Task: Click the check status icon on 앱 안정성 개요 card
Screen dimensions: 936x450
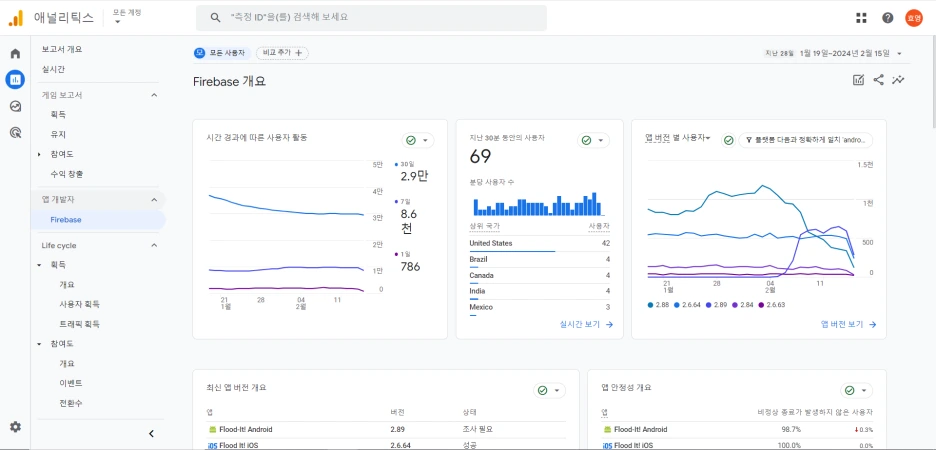Action: click(849, 390)
